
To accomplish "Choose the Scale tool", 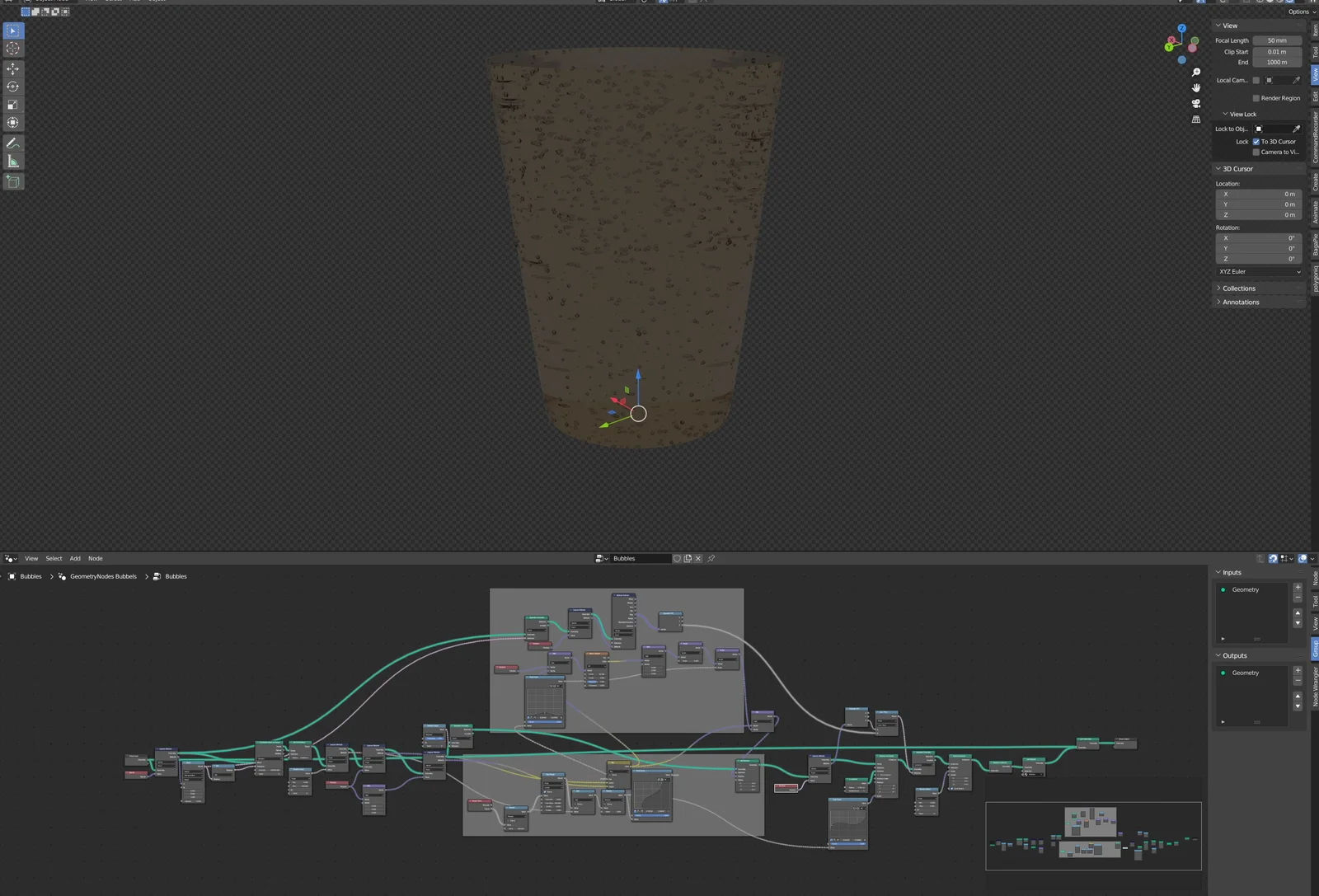I will [x=13, y=105].
